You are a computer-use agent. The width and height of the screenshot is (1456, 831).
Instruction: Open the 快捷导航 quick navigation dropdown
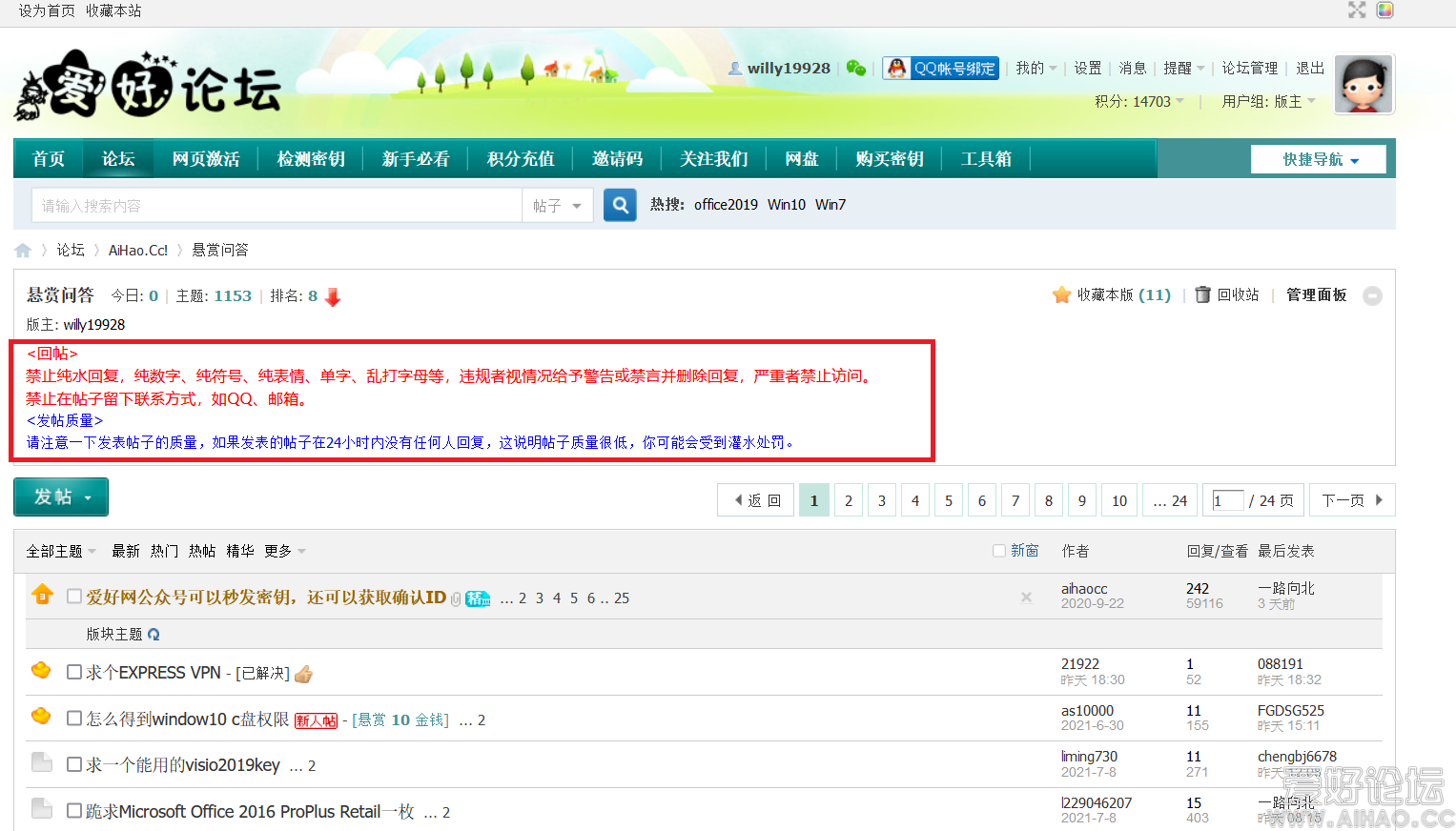click(x=1319, y=159)
